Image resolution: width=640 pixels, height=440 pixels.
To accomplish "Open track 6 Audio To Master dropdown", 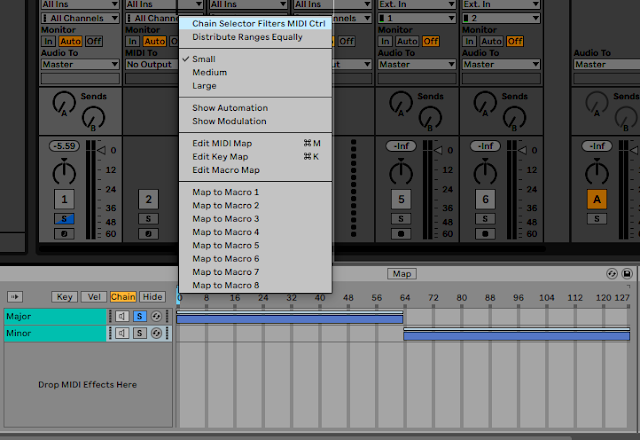I will 501,64.
